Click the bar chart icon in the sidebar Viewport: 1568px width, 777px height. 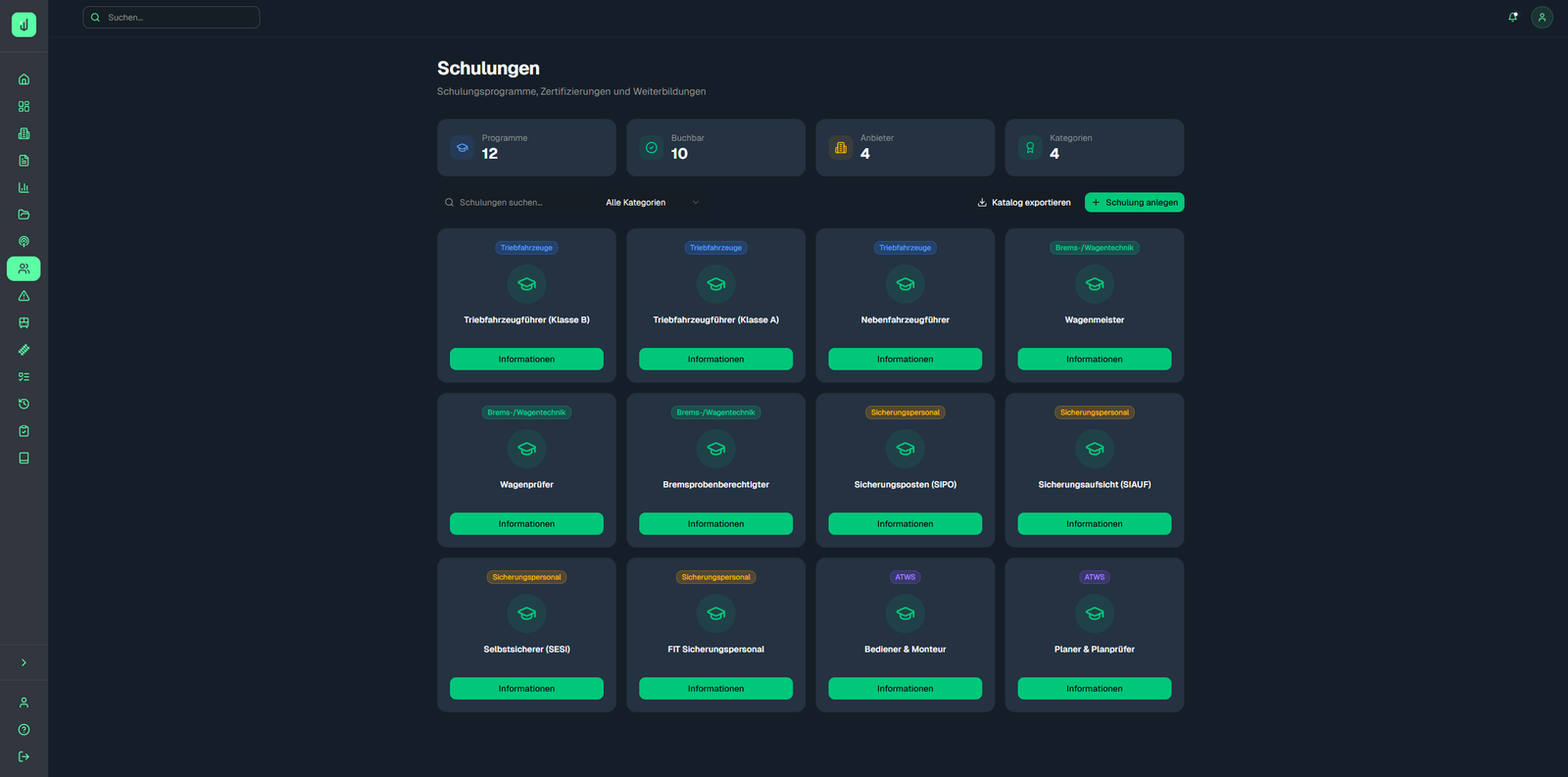click(24, 187)
